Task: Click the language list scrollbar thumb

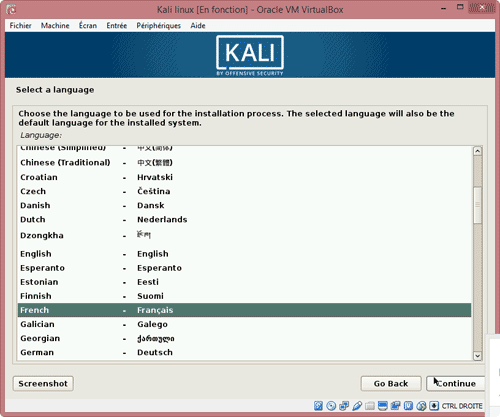Action: pyautogui.click(x=477, y=205)
